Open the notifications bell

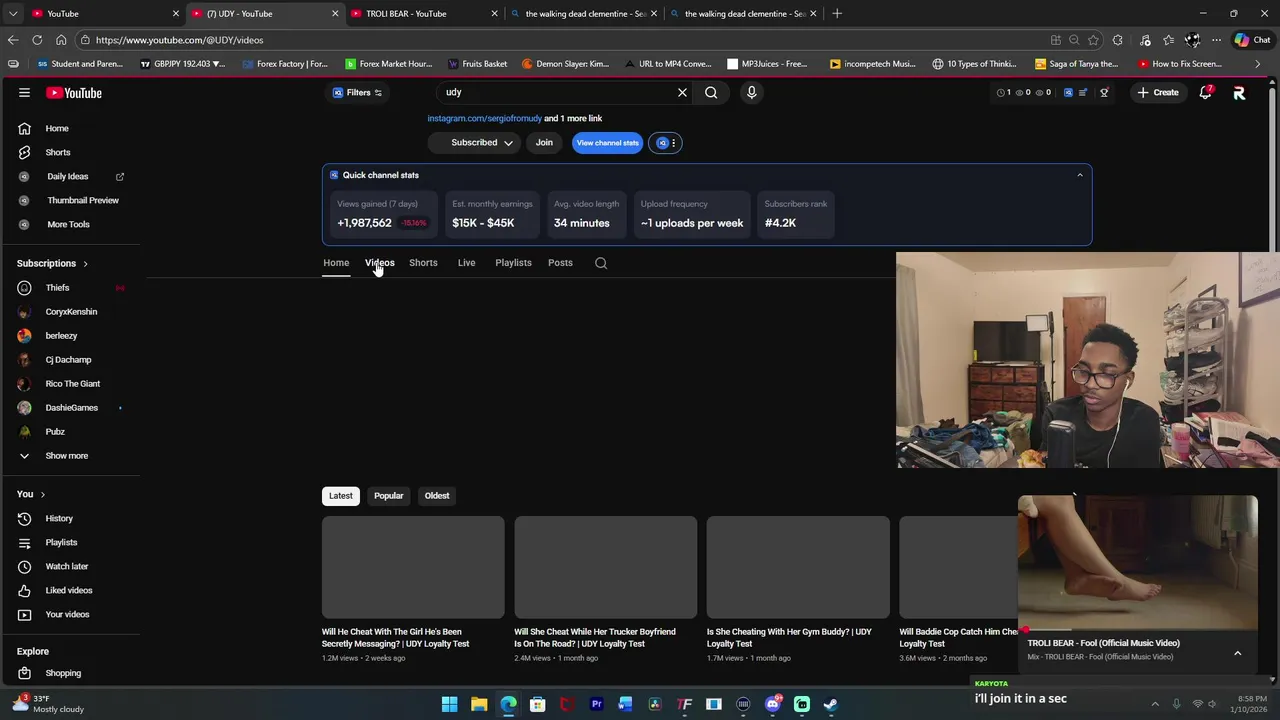1206,93
